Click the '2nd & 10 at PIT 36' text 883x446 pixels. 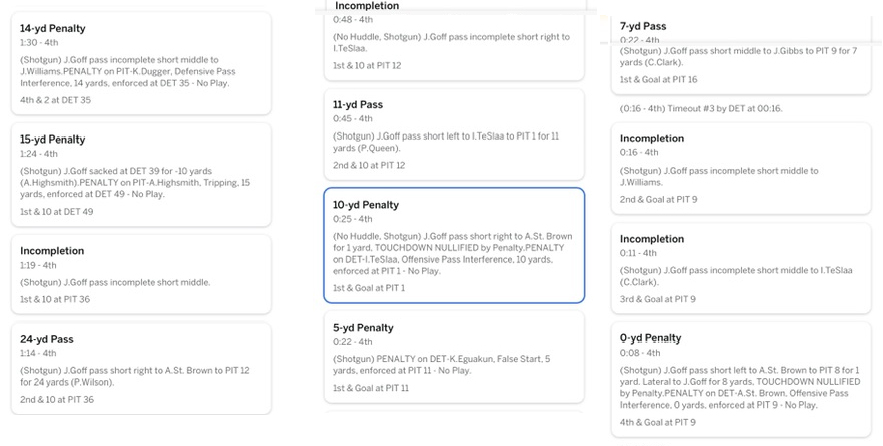pyautogui.click(x=57, y=400)
